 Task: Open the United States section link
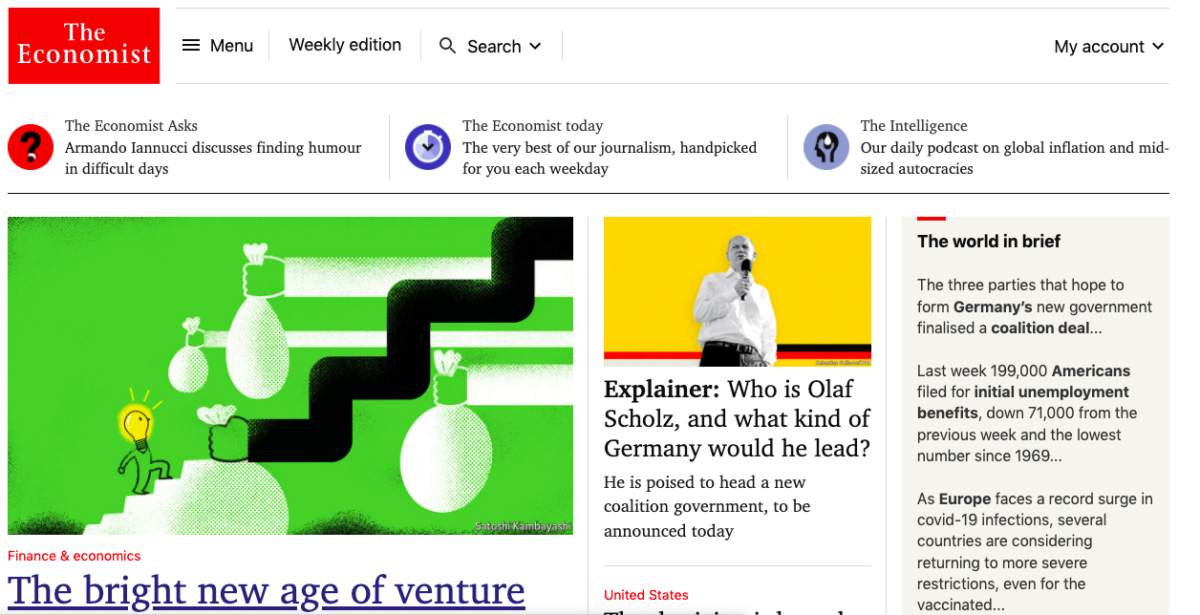point(646,595)
